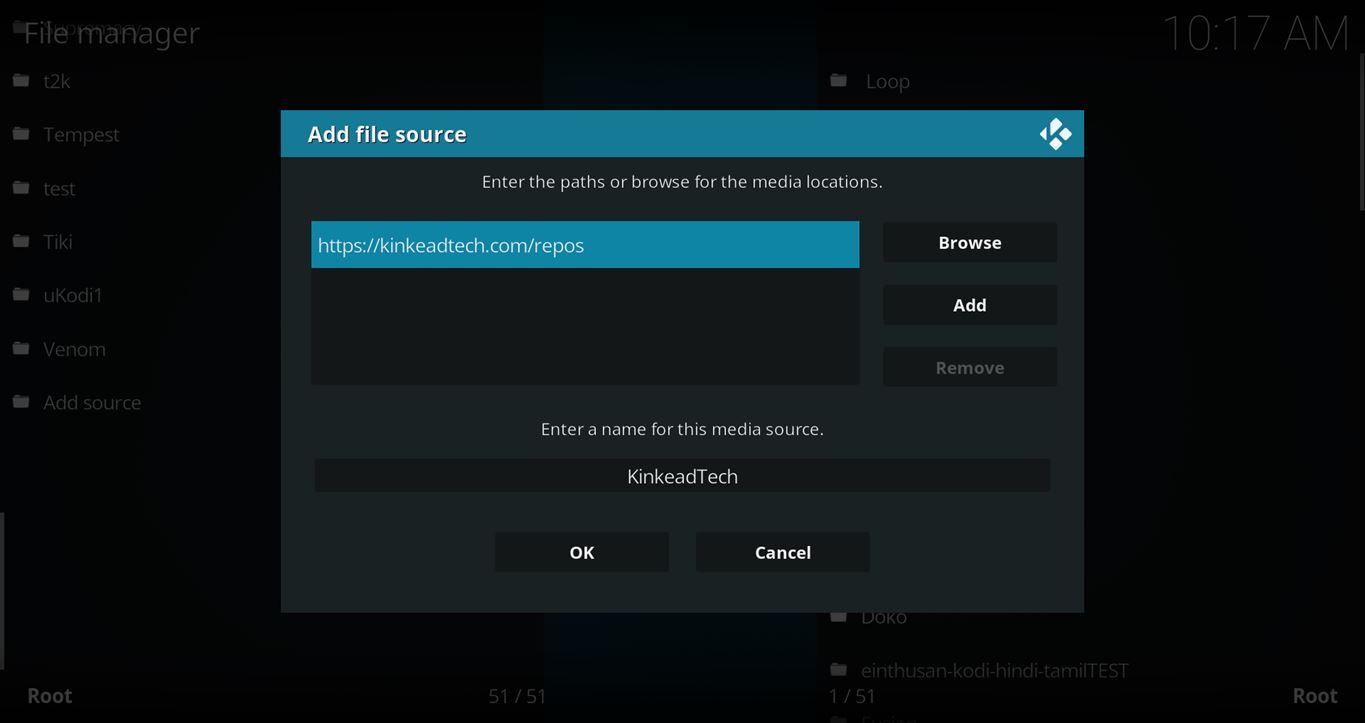Confirm the file source with OK
Image resolution: width=1365 pixels, height=723 pixels.
581,552
